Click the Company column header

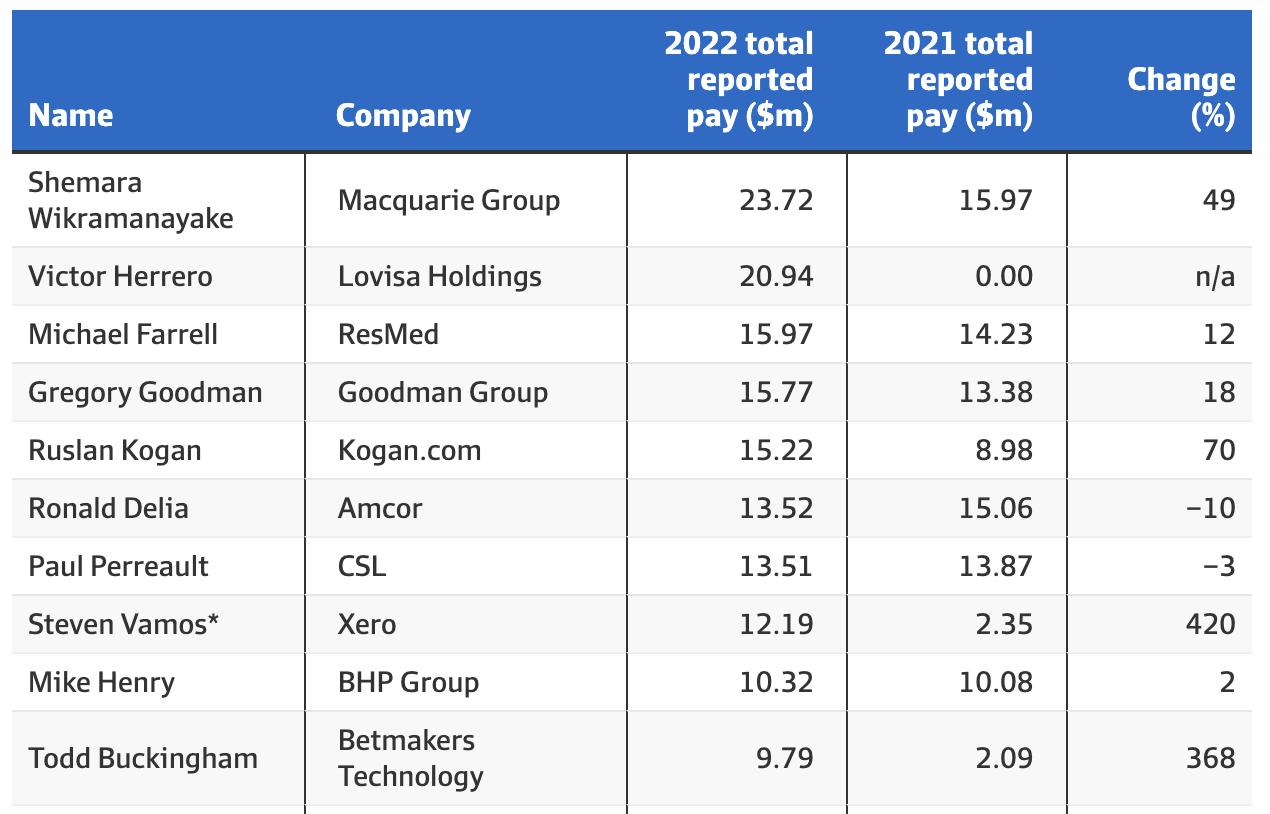coord(403,115)
